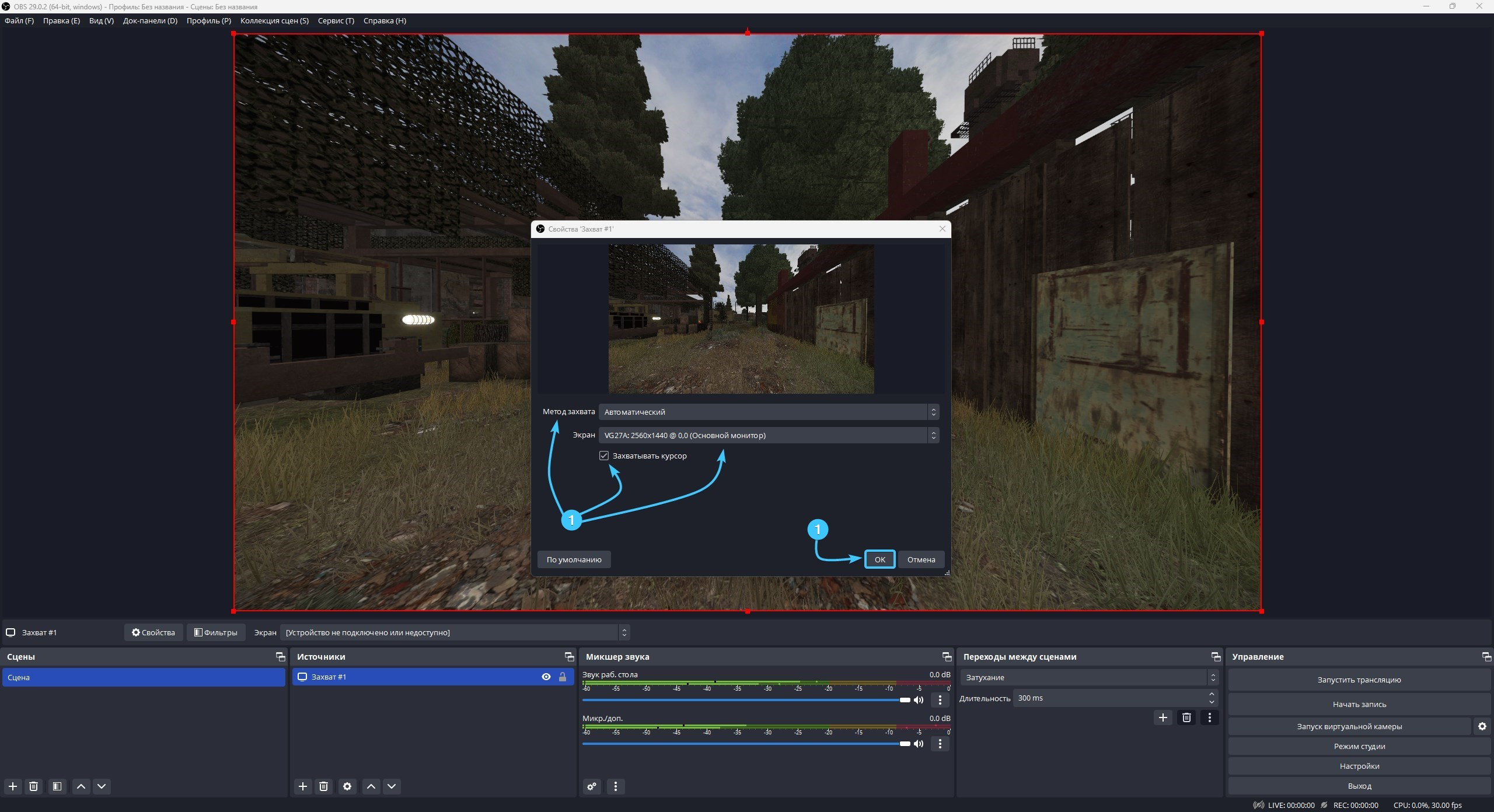Adjust desktop audio volume slider

[746, 699]
